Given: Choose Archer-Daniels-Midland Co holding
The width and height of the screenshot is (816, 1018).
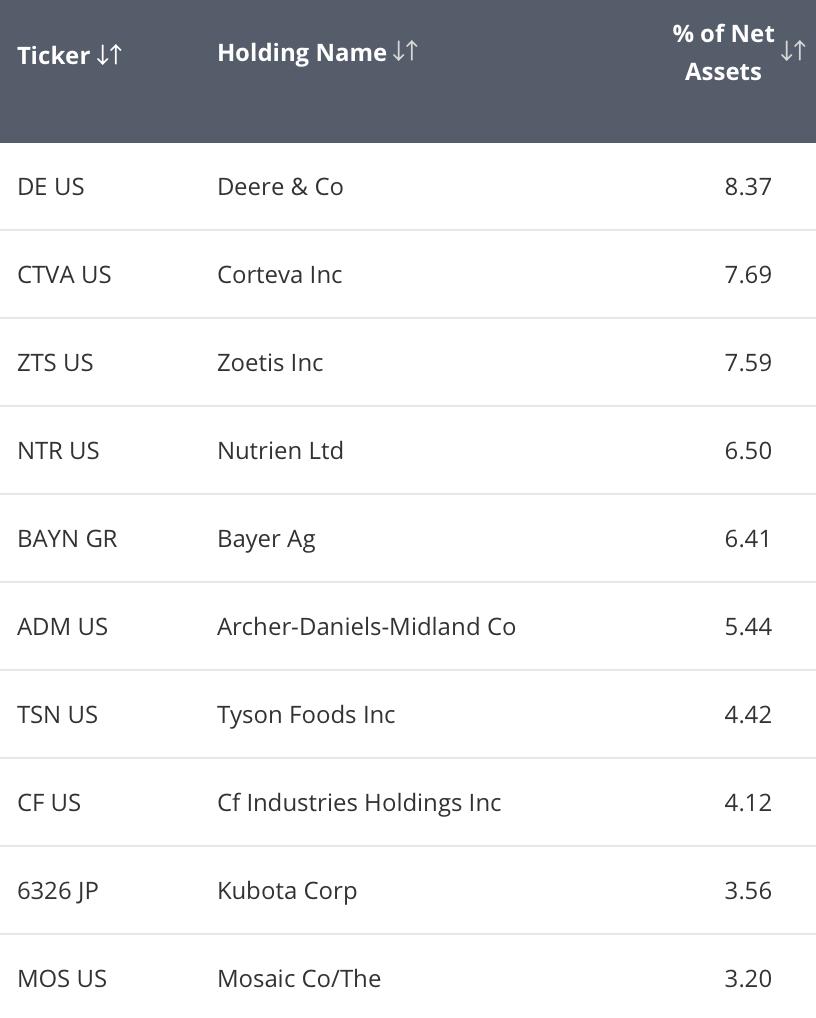Looking at the screenshot, I should 367,627.
